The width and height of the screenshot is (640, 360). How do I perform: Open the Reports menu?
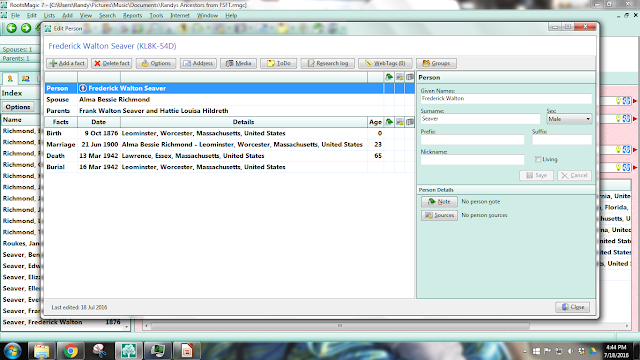pyautogui.click(x=133, y=16)
